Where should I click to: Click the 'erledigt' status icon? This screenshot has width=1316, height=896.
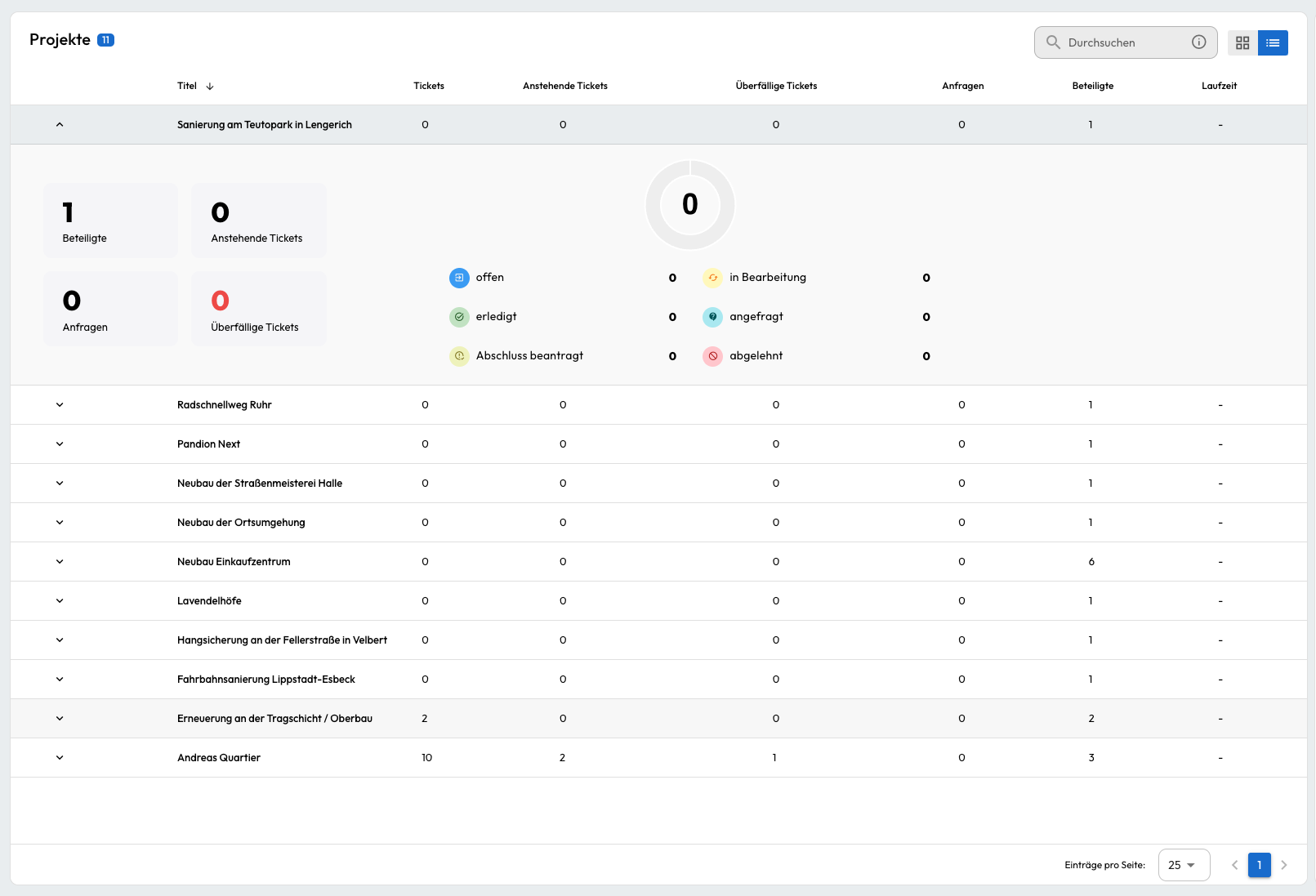coord(459,317)
